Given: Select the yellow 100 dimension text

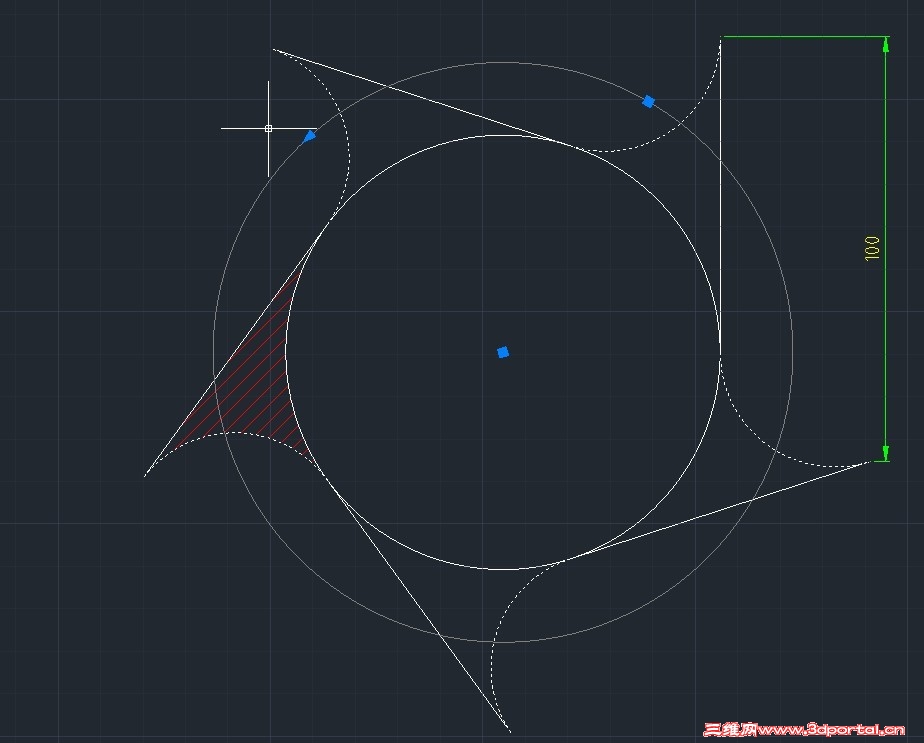Looking at the screenshot, I should pyautogui.click(x=872, y=248).
